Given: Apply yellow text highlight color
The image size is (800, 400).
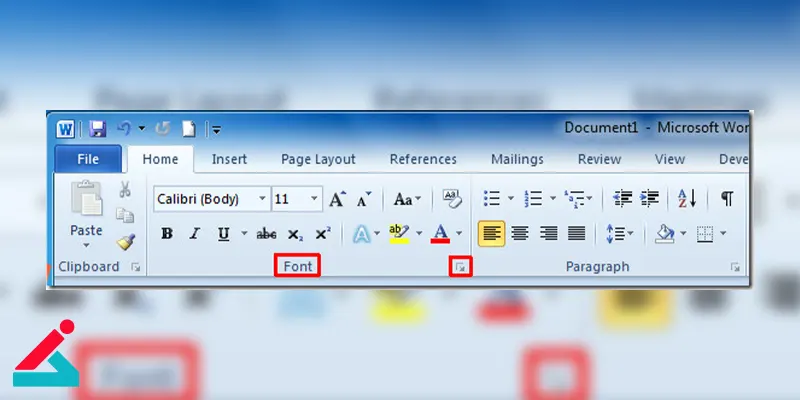Looking at the screenshot, I should [x=399, y=234].
